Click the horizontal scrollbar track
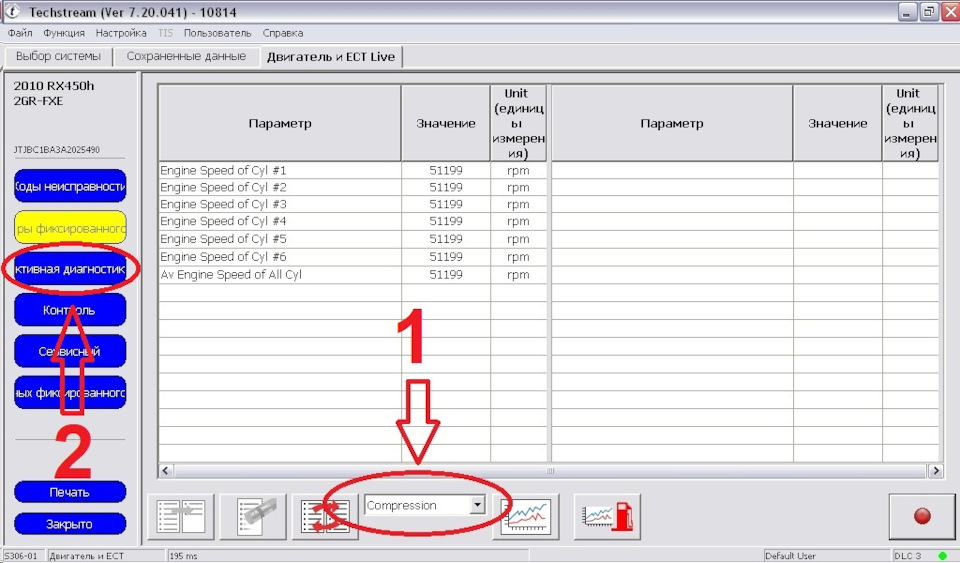Image resolution: width=960 pixels, height=563 pixels. (x=550, y=471)
